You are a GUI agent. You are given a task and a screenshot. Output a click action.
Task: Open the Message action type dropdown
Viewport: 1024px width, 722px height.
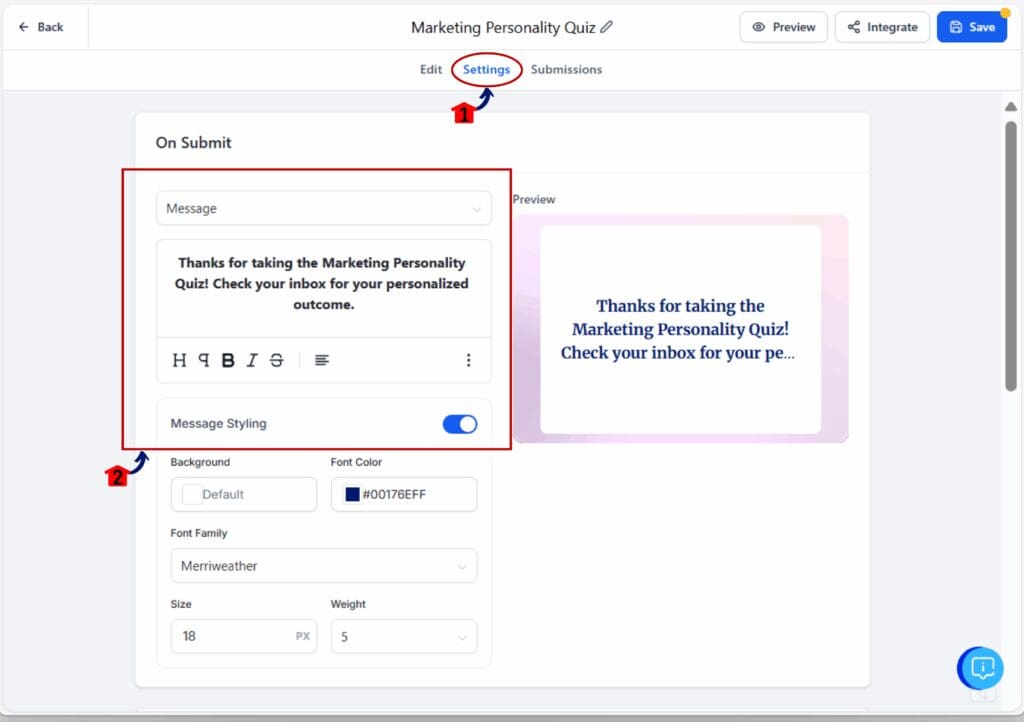(323, 208)
